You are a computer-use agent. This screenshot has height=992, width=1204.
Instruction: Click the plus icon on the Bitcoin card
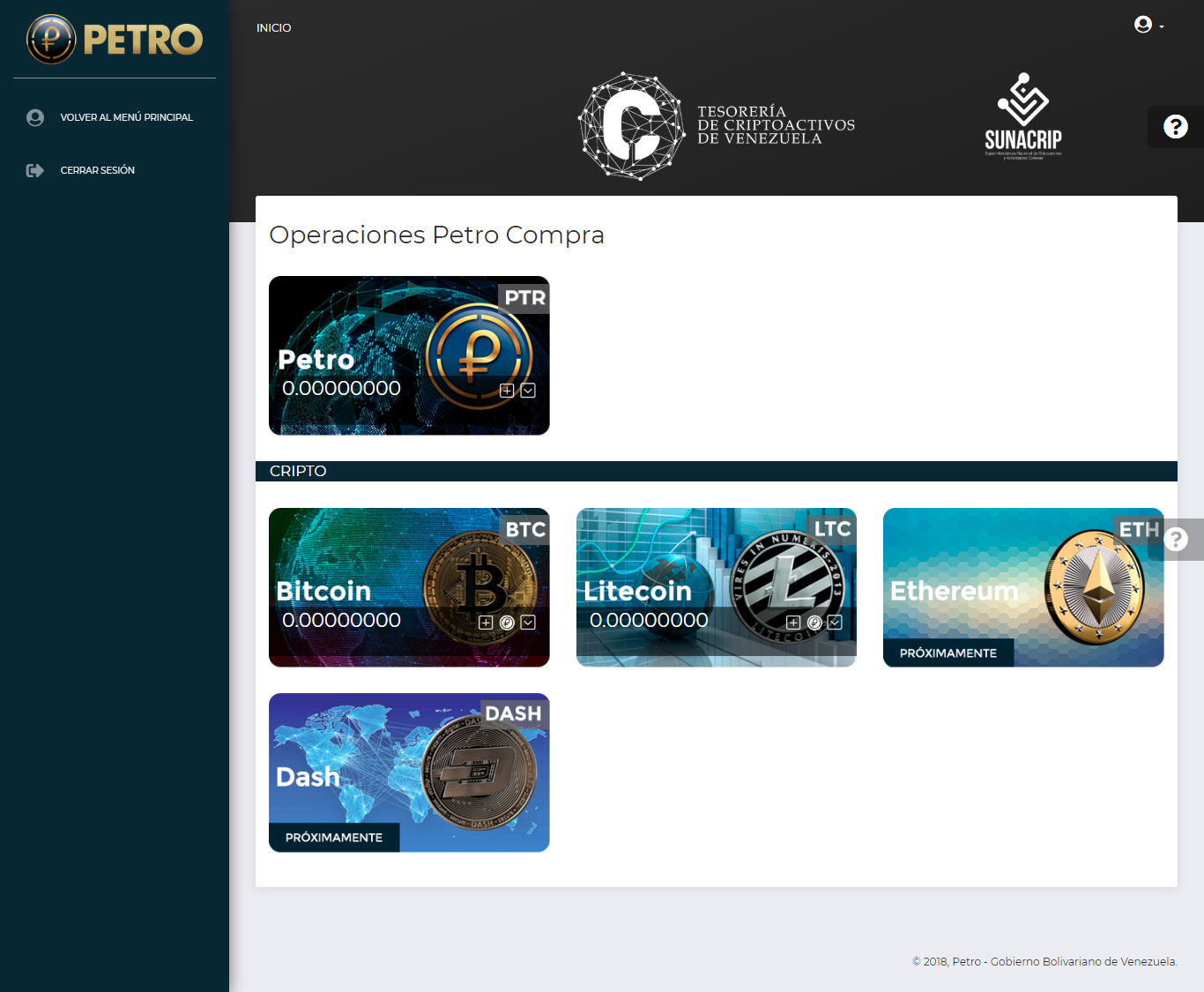tap(486, 623)
